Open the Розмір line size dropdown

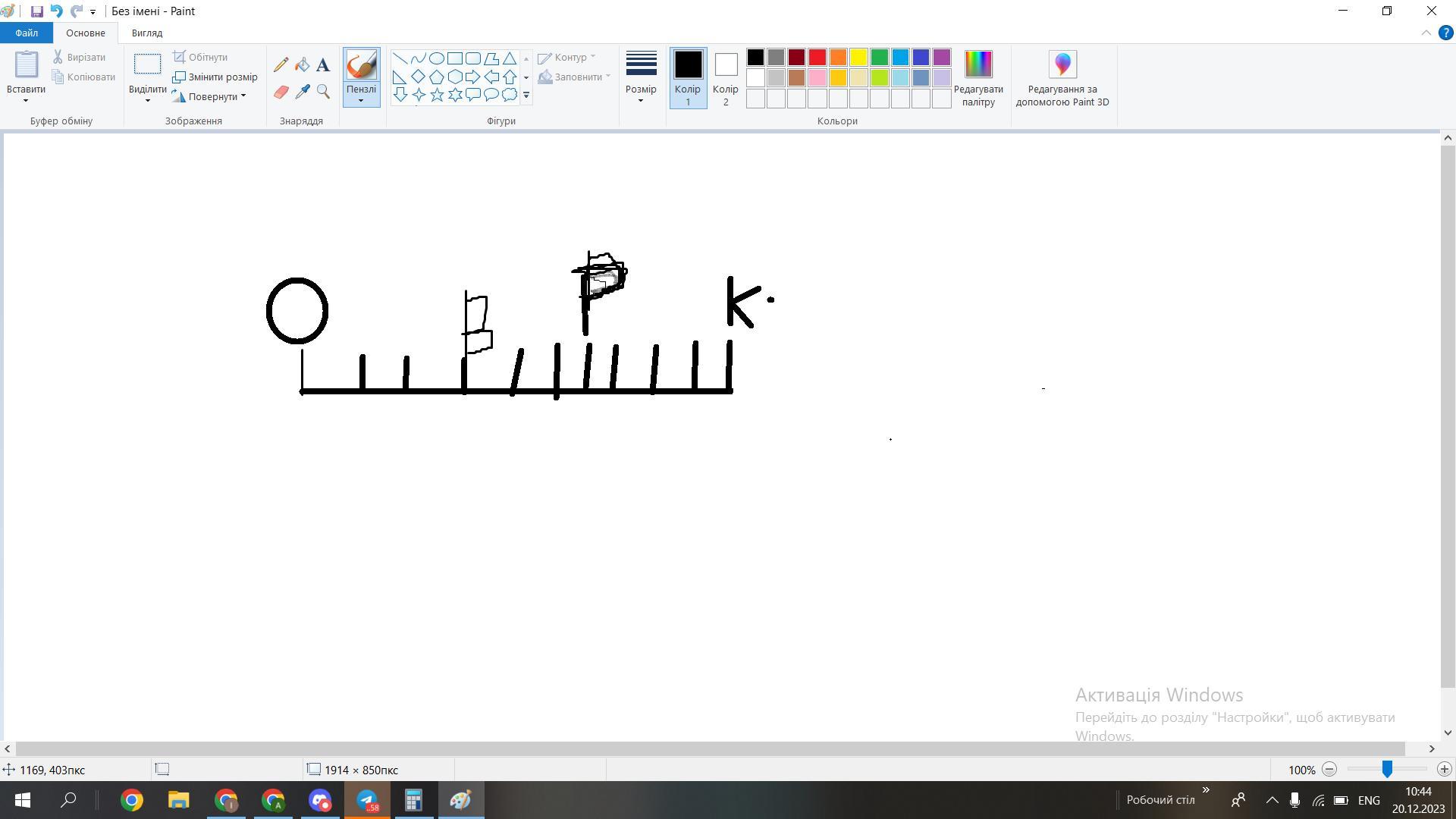pyautogui.click(x=641, y=77)
